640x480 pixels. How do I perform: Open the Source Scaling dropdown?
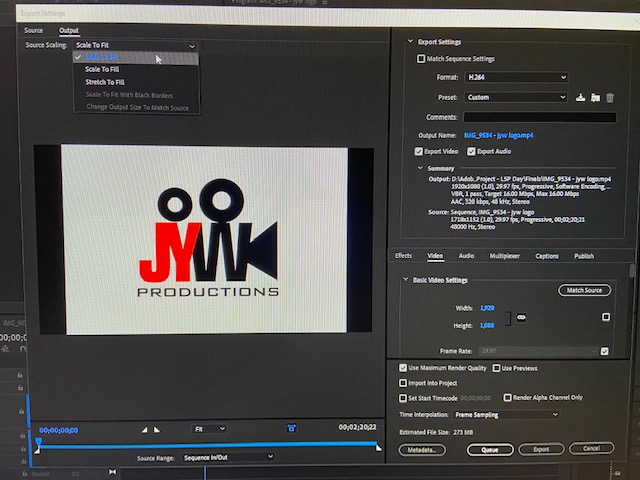[x=136, y=45]
